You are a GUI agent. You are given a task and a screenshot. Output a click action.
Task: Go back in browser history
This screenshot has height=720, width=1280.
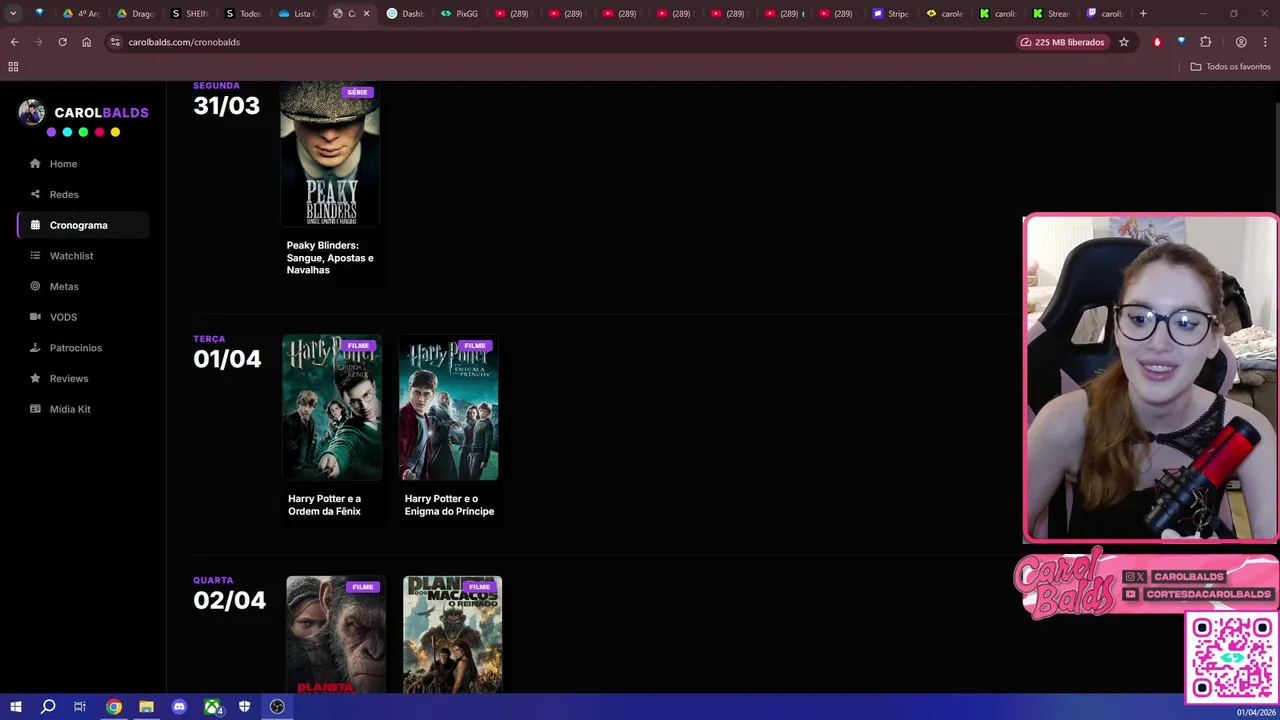14,42
